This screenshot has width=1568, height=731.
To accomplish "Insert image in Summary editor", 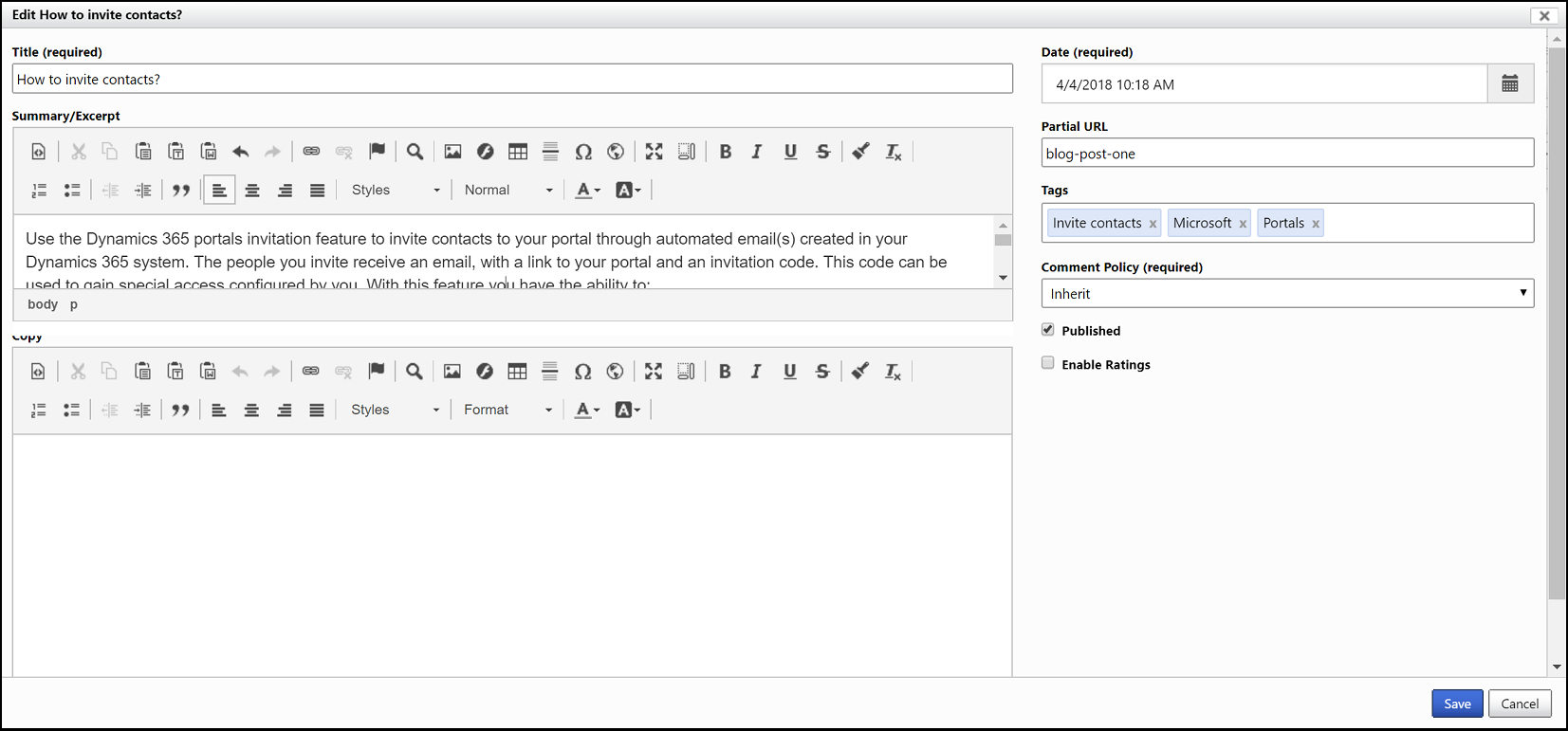I will [x=452, y=152].
